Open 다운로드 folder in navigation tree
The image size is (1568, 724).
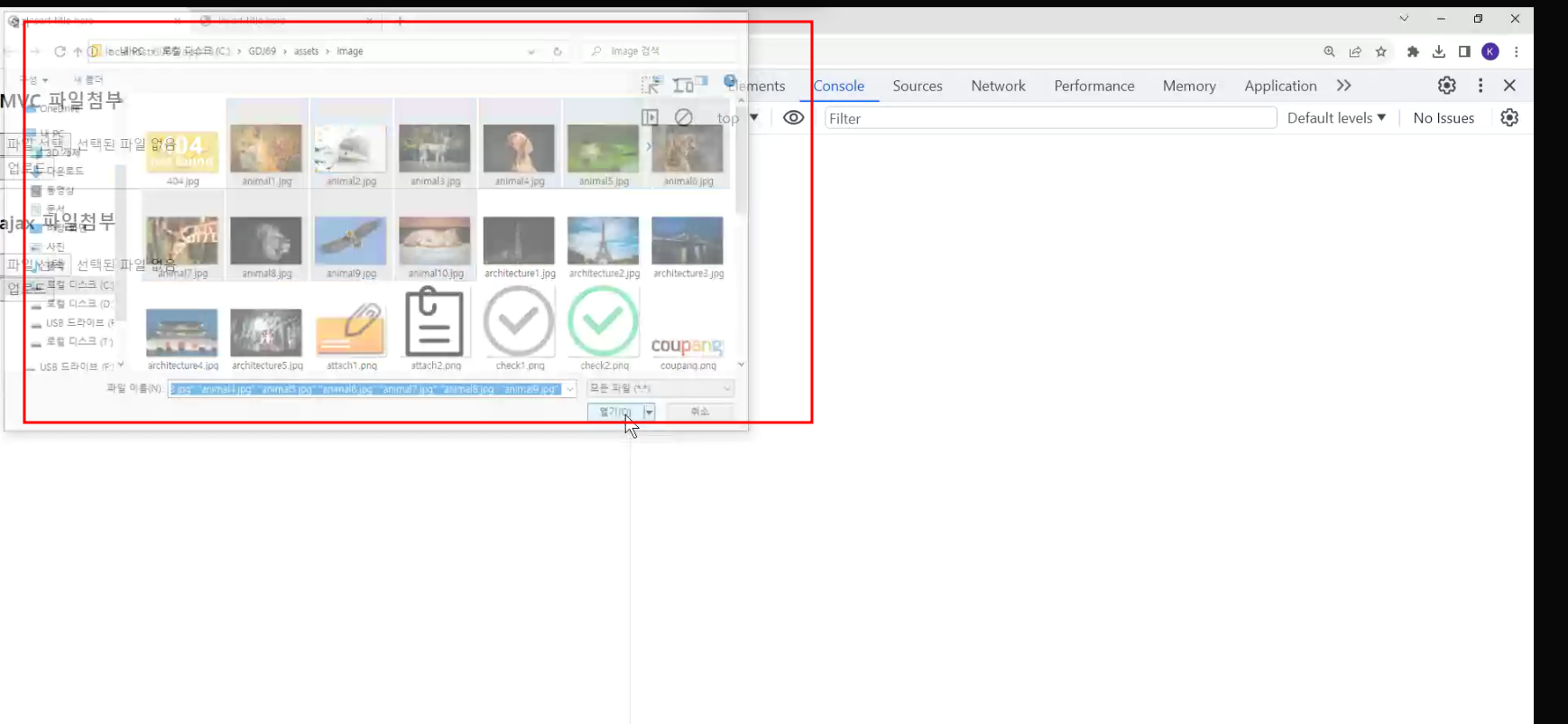coord(58,171)
